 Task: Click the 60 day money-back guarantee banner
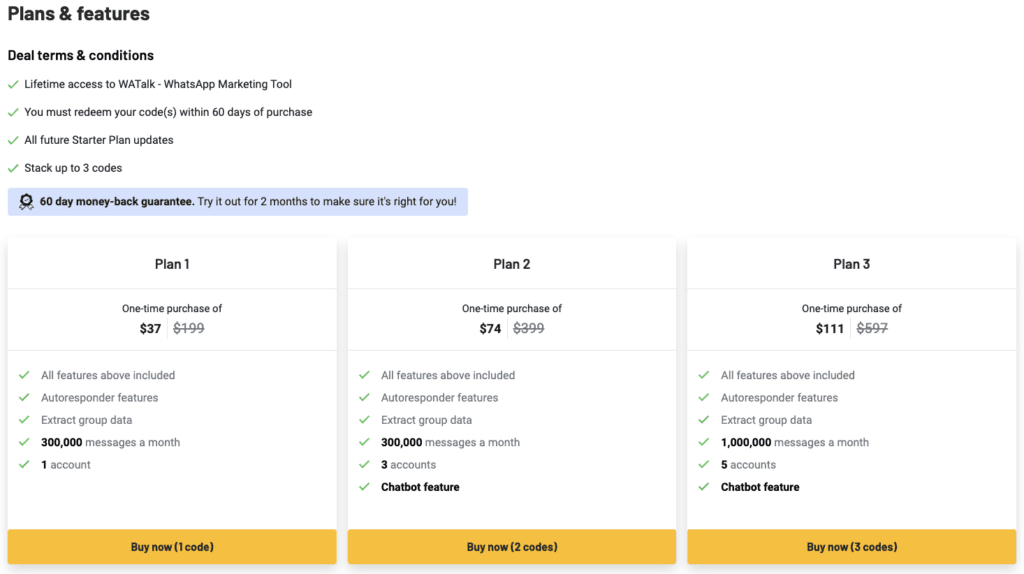238,202
